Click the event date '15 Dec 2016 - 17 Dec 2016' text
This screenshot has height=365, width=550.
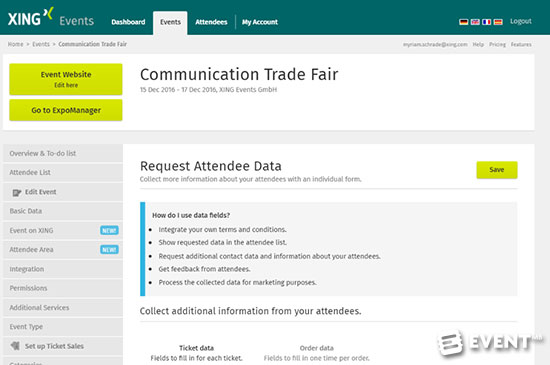point(178,90)
